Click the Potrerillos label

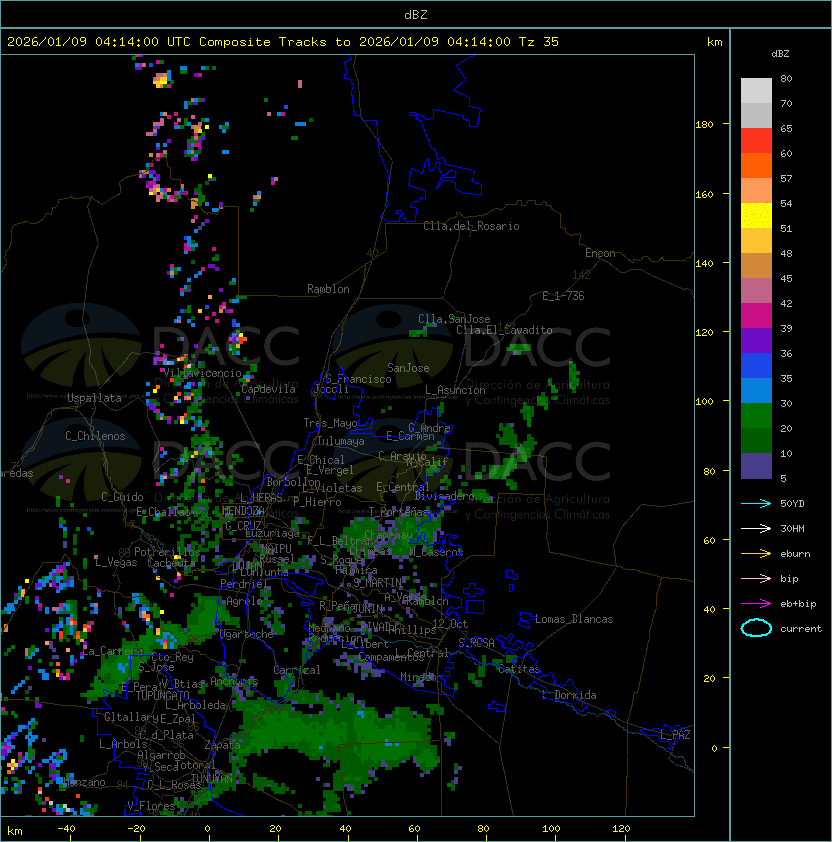click(167, 552)
